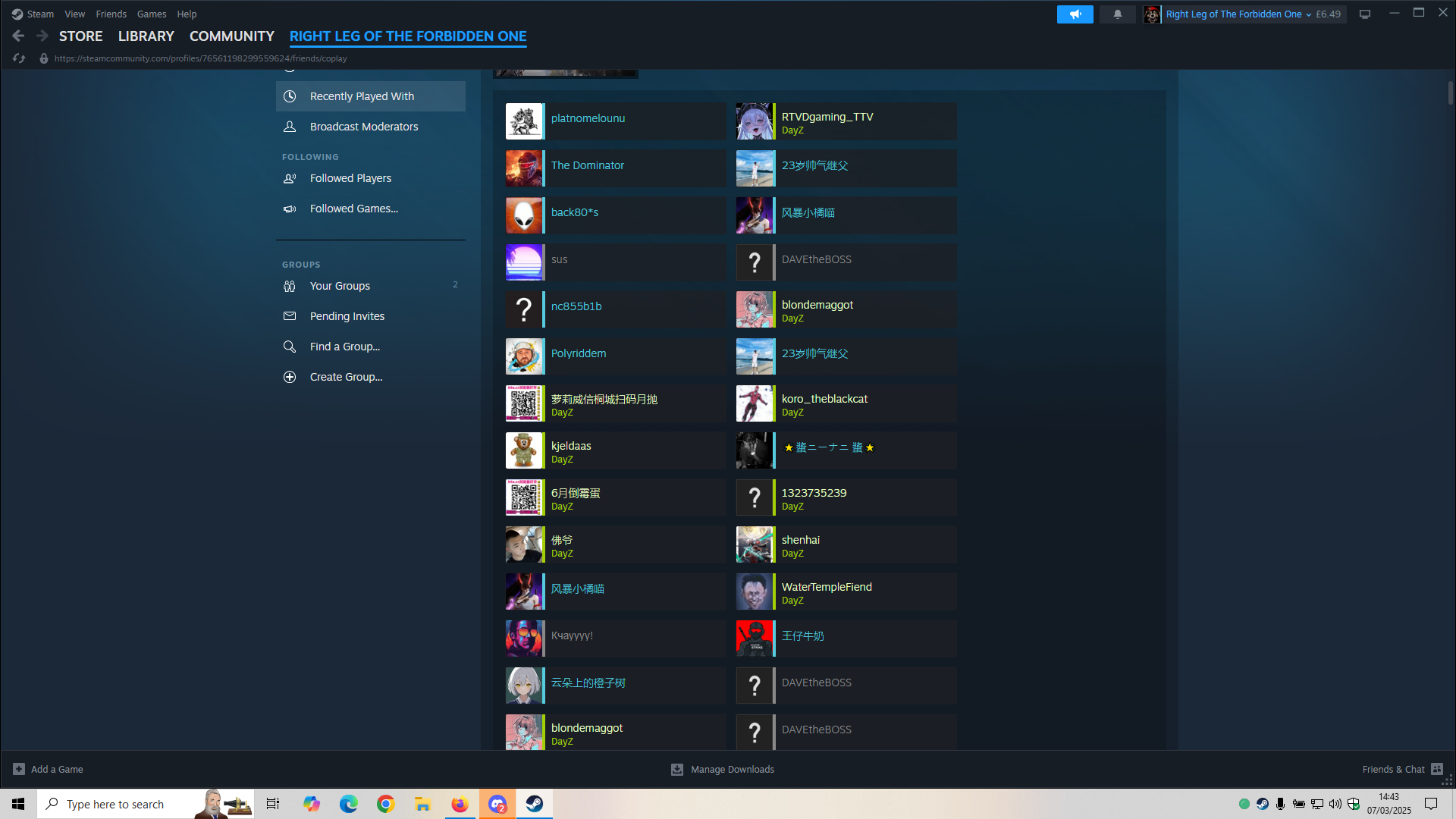Screen dimensions: 1456x819
Task: Click the Find a Group magnifier icon
Action: [x=290, y=347]
